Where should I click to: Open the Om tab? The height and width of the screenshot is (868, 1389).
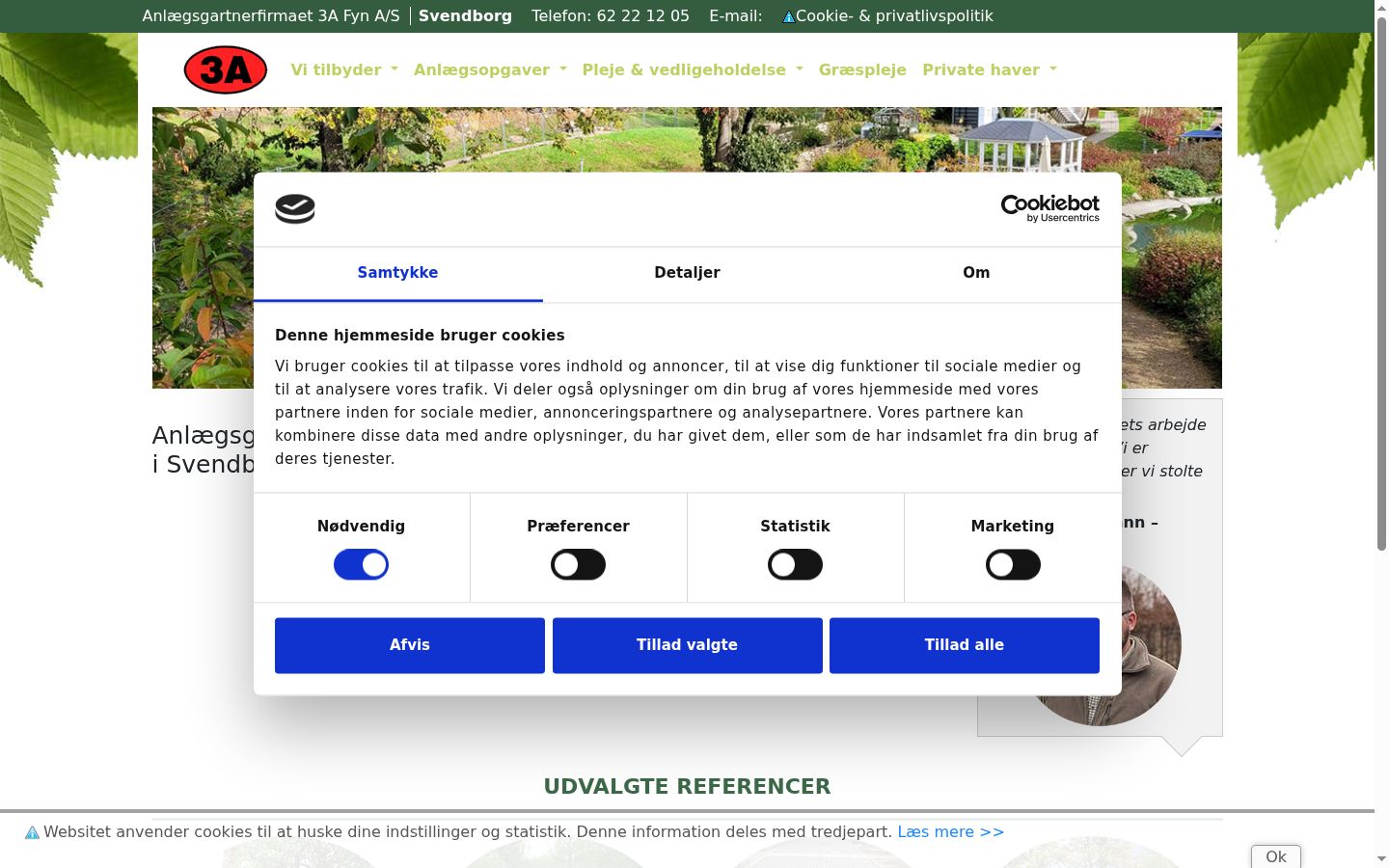[976, 273]
